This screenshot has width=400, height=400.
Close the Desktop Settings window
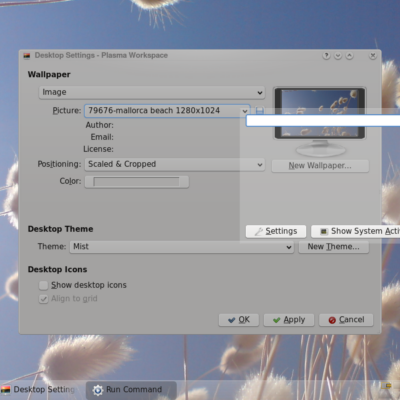coord(373,56)
